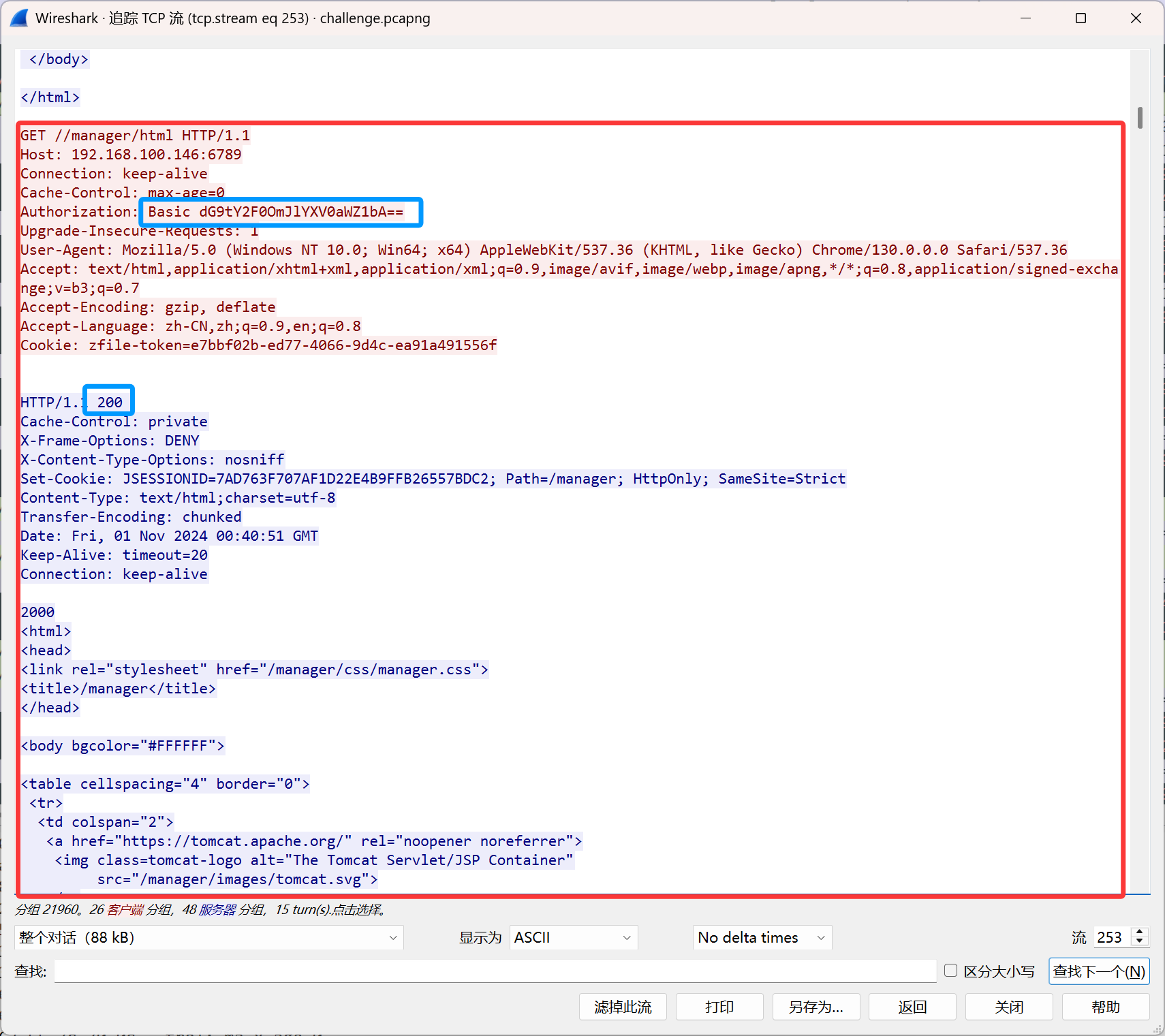
Task: Maximize the Follow TCP Stream window
Action: 1081,18
